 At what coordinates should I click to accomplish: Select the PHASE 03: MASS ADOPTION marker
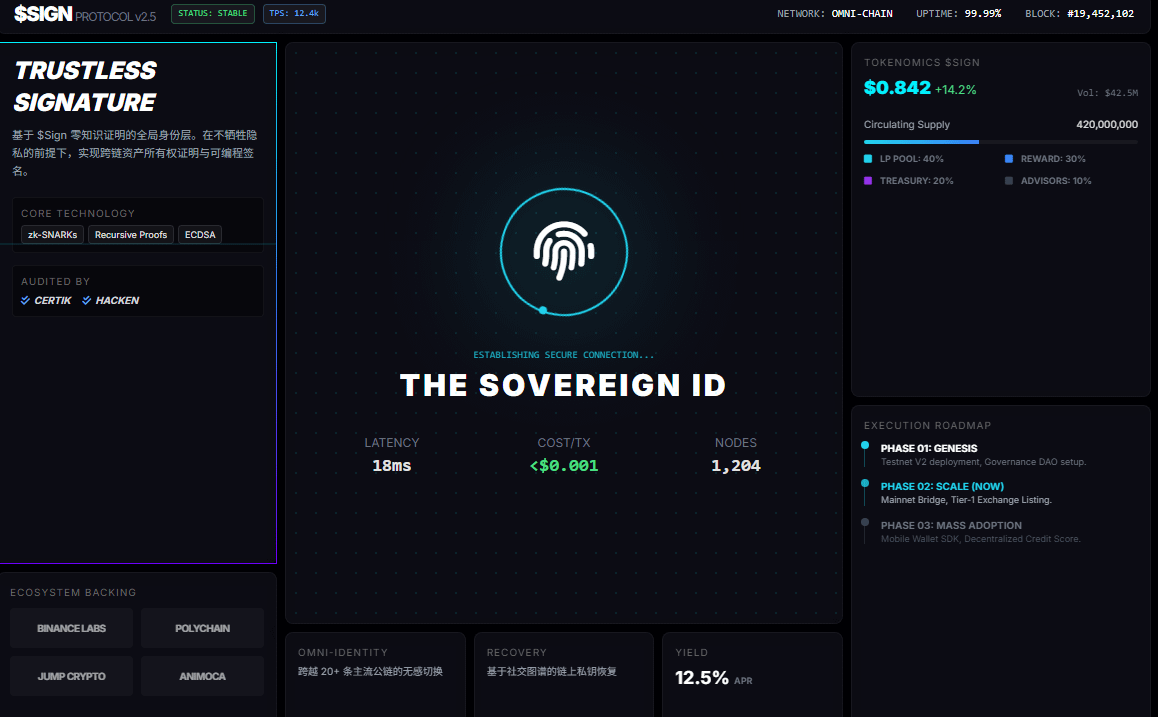point(865,522)
